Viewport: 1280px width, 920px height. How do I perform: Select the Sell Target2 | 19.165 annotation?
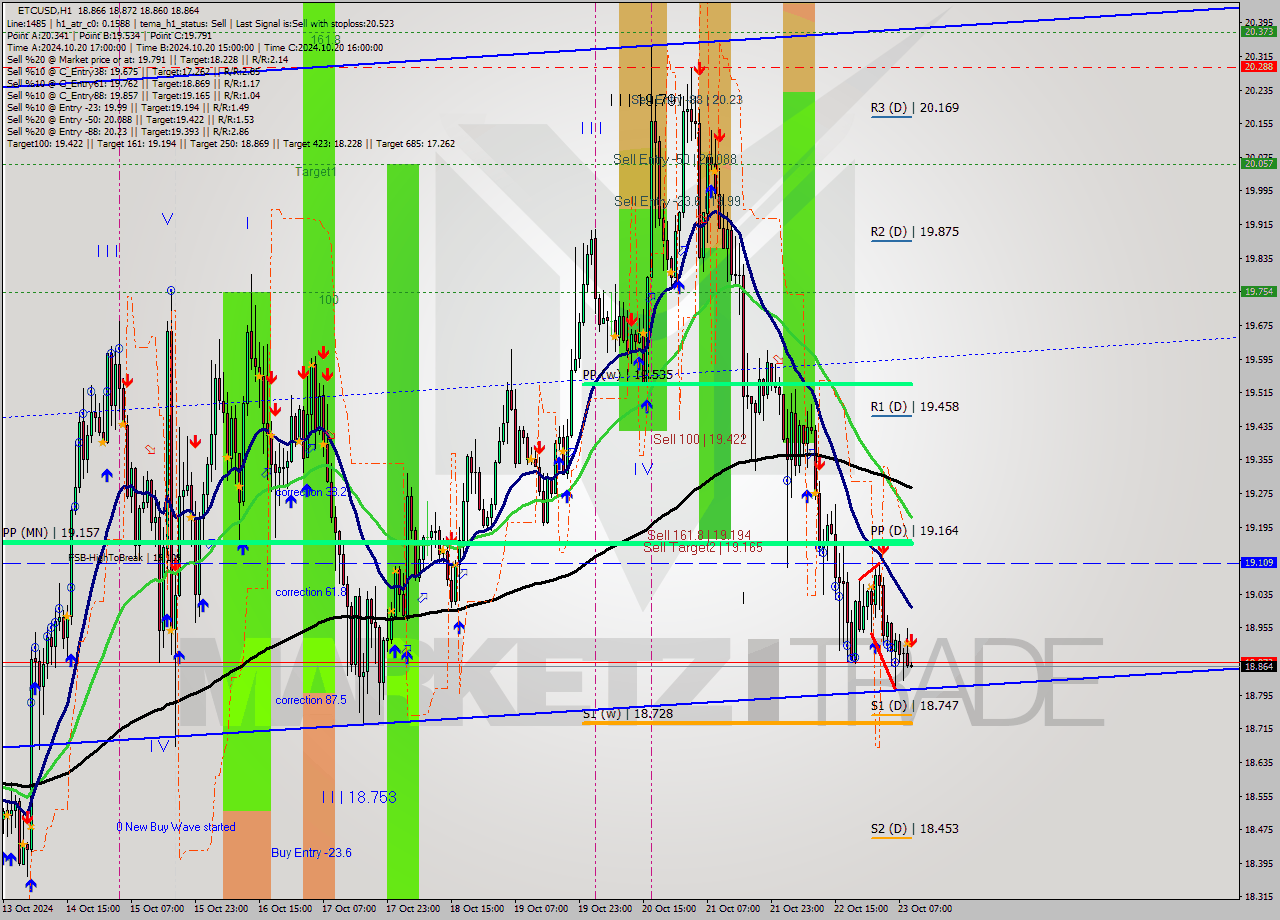point(703,548)
